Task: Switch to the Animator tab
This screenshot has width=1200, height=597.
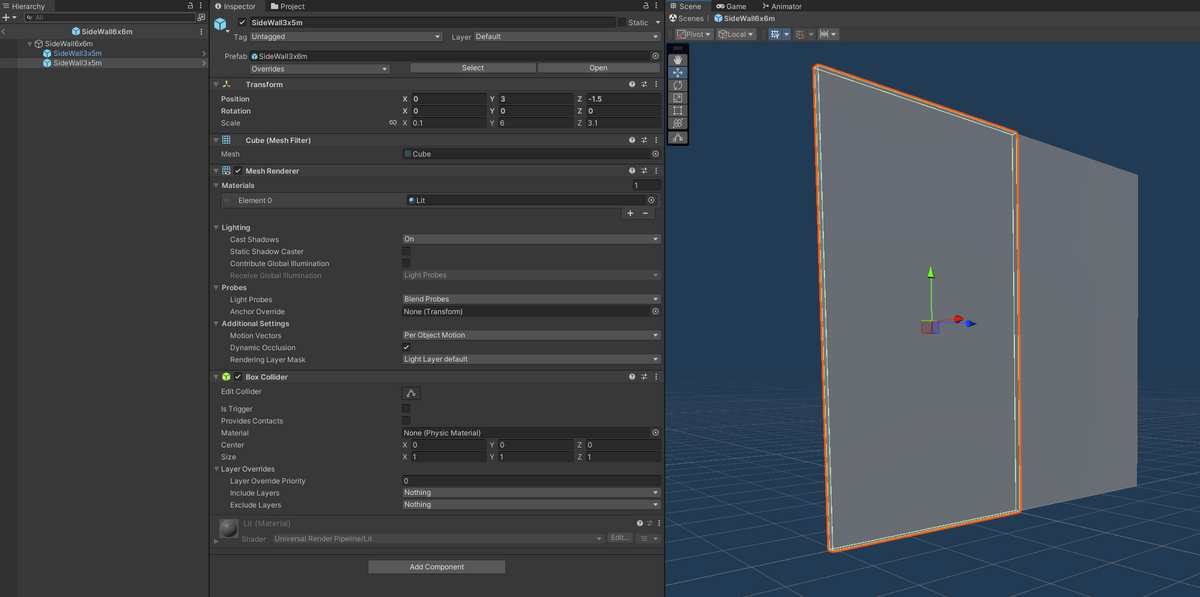Action: (782, 6)
